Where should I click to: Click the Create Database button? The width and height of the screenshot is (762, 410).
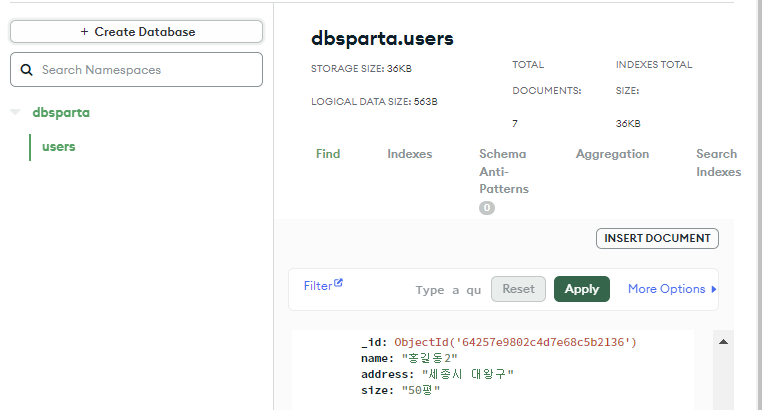[137, 32]
